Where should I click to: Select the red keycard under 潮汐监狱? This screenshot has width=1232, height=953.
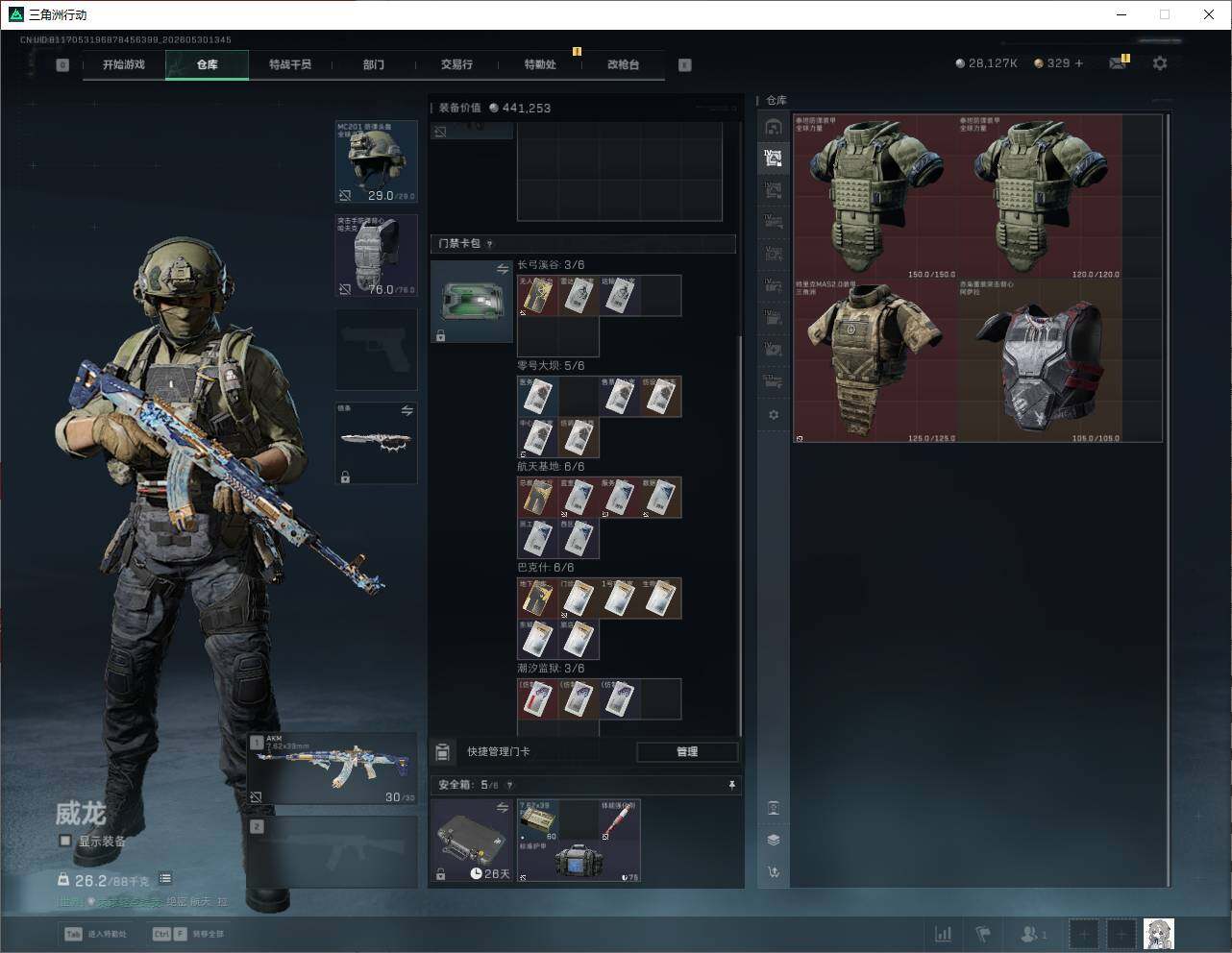tap(537, 699)
